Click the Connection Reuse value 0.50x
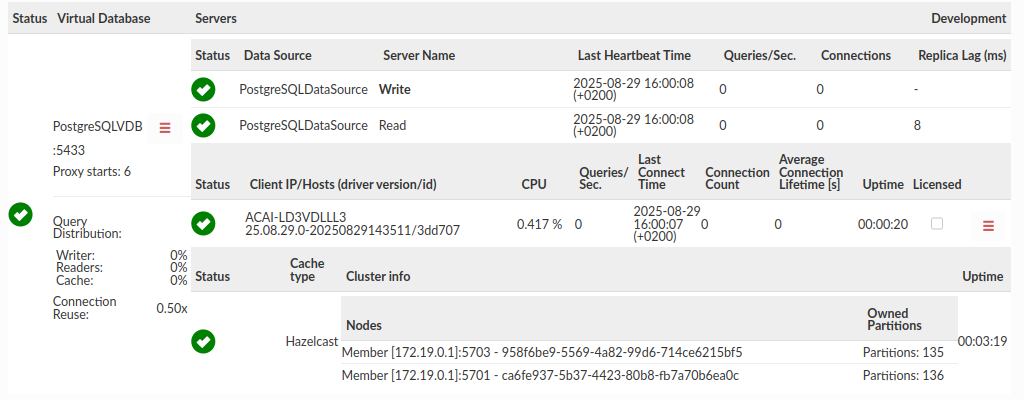 point(171,308)
